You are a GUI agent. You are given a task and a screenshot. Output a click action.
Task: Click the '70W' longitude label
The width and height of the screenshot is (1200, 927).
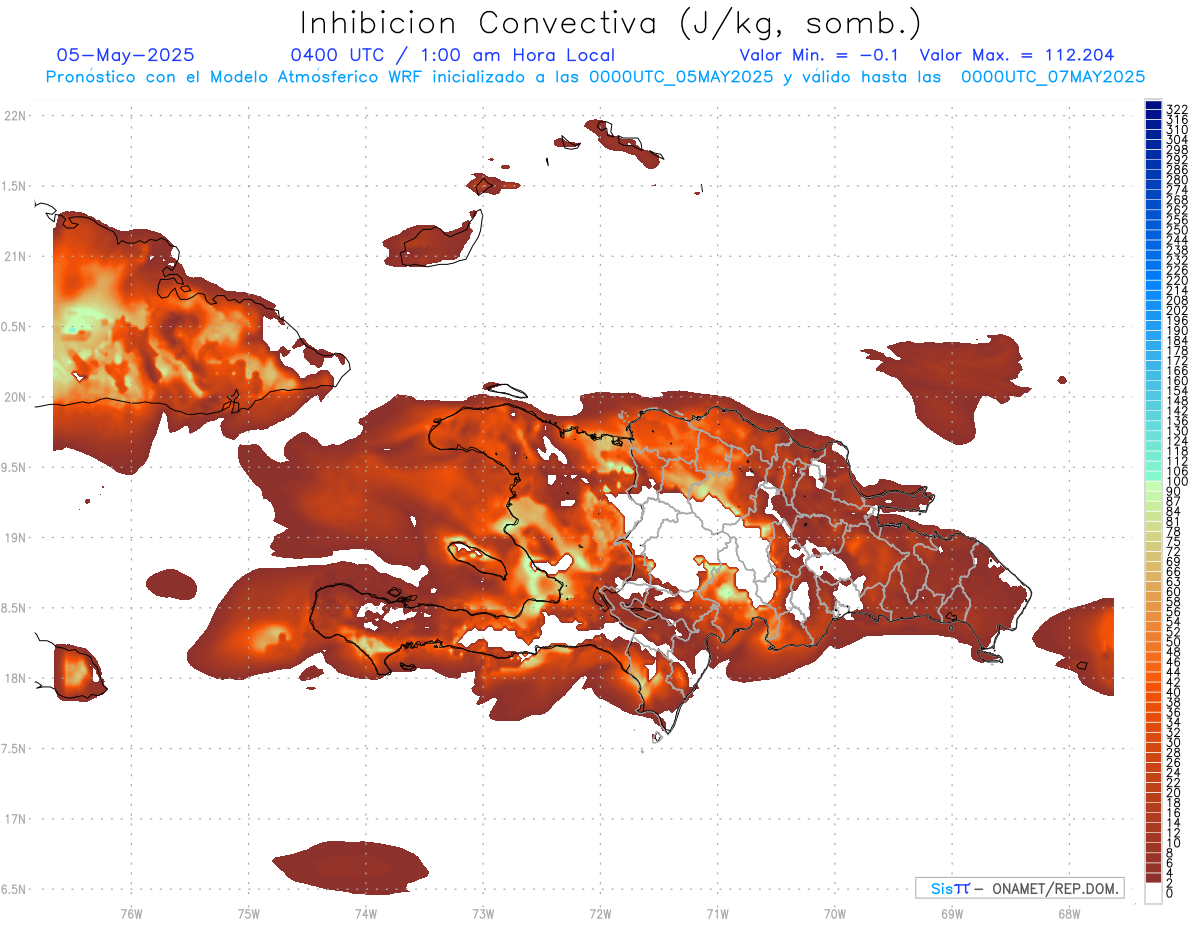pyautogui.click(x=834, y=913)
